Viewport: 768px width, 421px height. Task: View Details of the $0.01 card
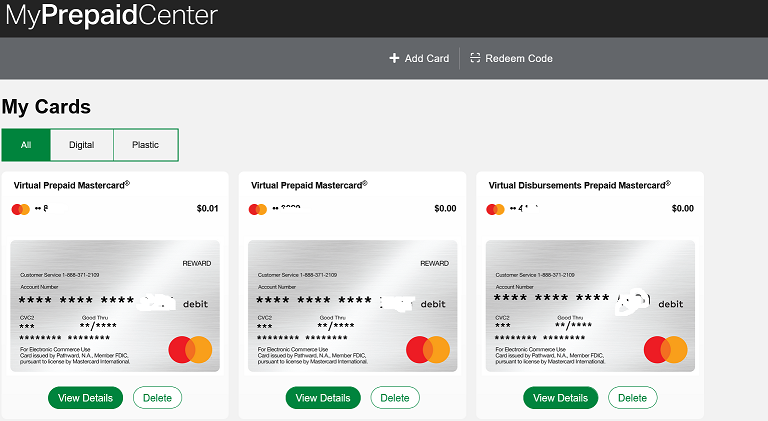coord(85,398)
